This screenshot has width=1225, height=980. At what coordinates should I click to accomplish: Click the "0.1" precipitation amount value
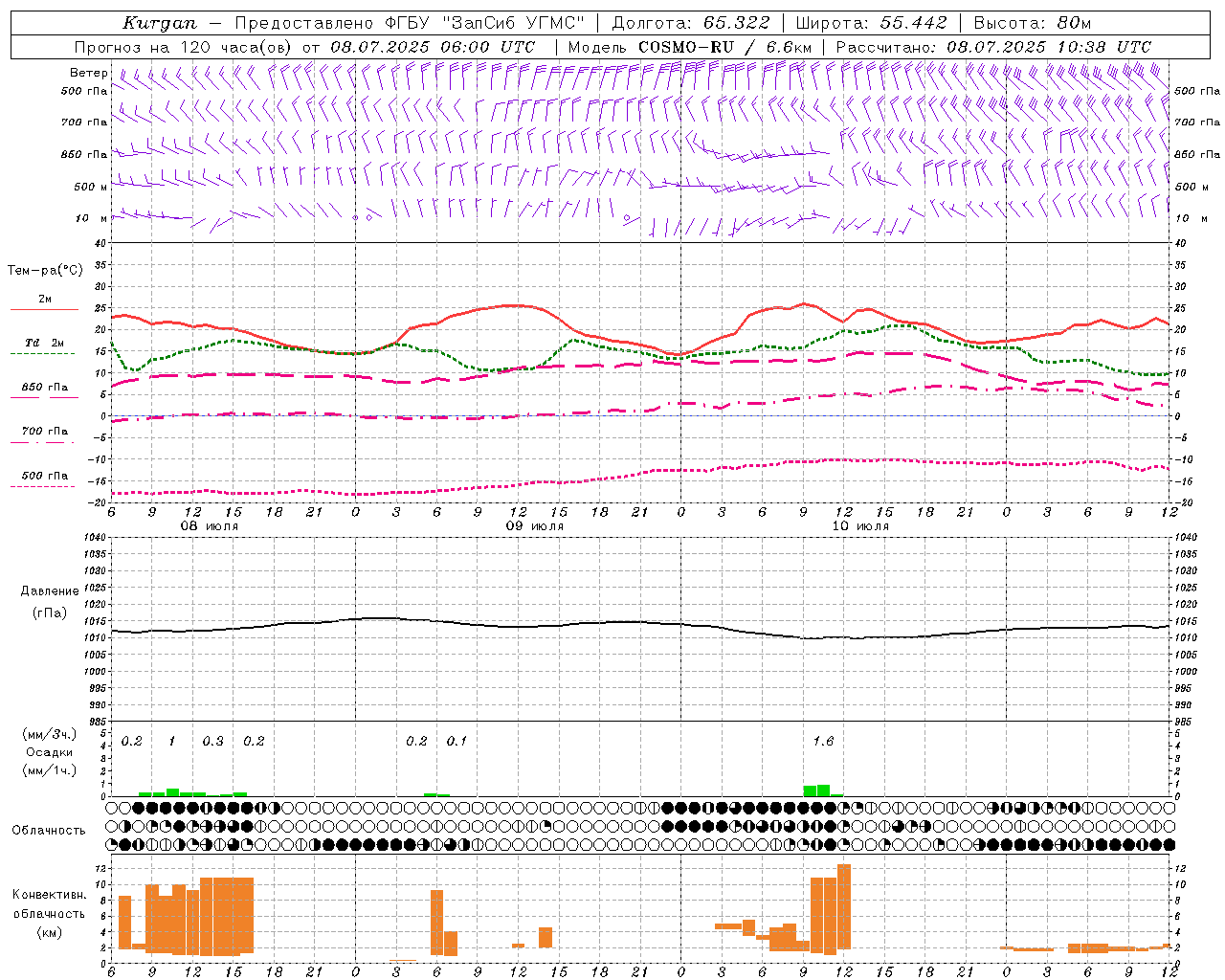click(x=457, y=741)
